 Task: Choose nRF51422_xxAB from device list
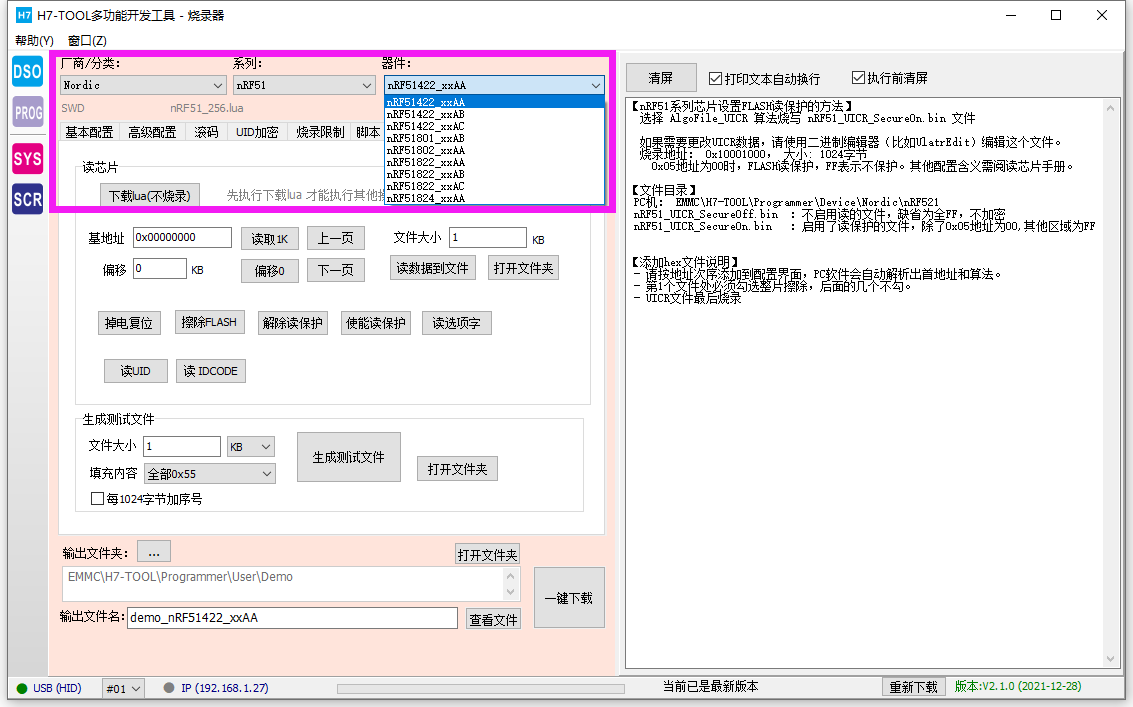pyautogui.click(x=494, y=114)
